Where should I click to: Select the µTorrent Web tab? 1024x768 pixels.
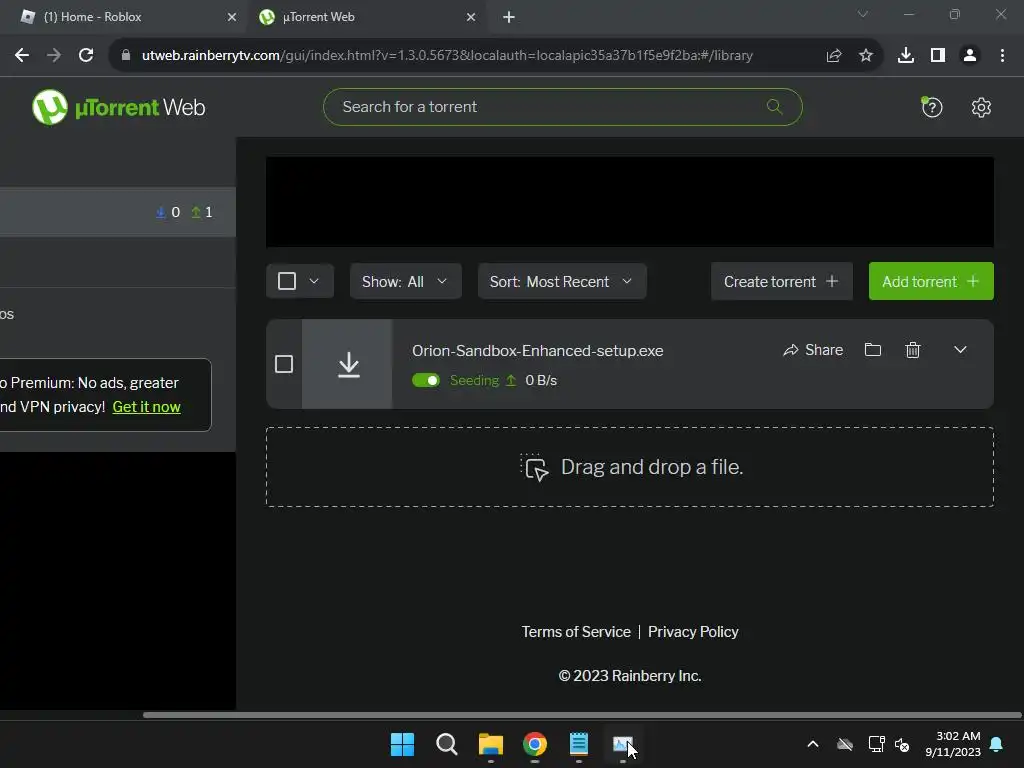367,17
